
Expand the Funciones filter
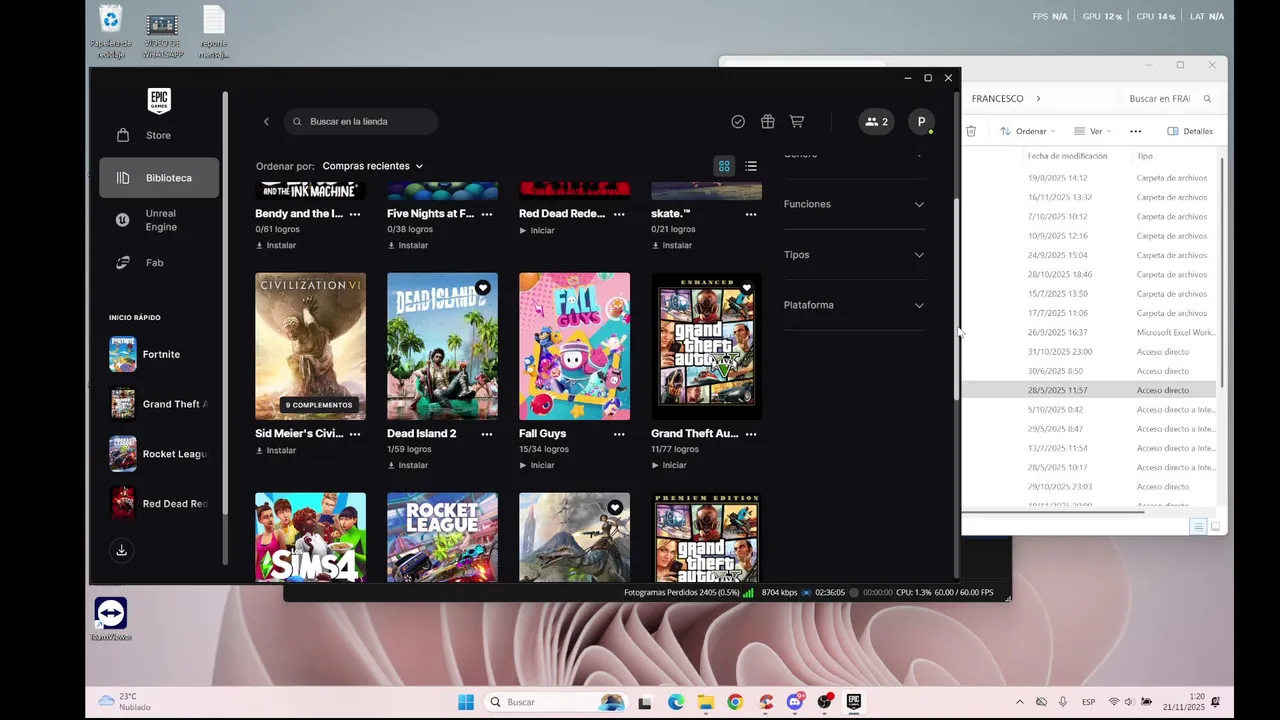[x=854, y=204]
